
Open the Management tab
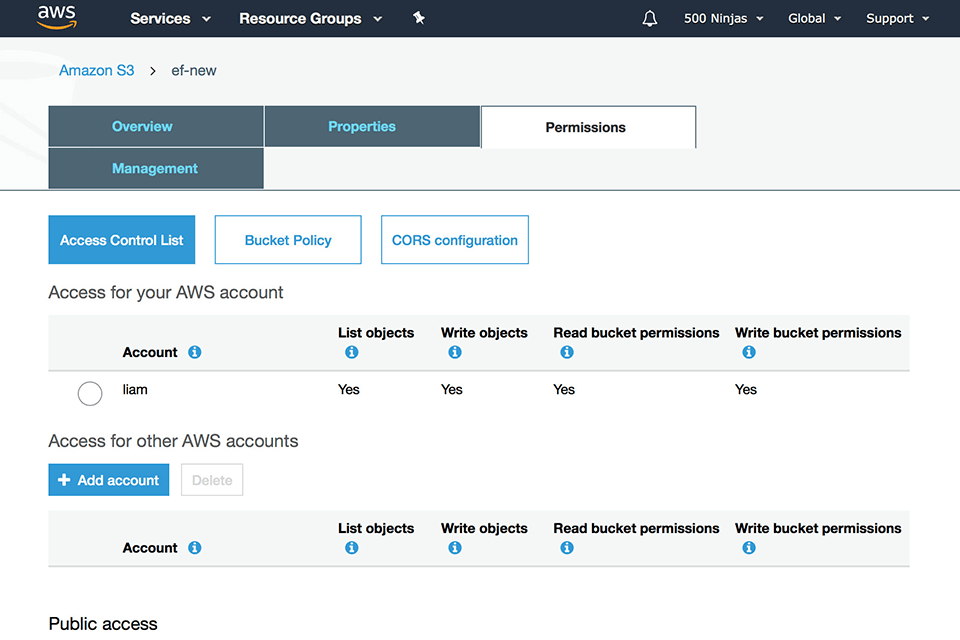coord(156,169)
